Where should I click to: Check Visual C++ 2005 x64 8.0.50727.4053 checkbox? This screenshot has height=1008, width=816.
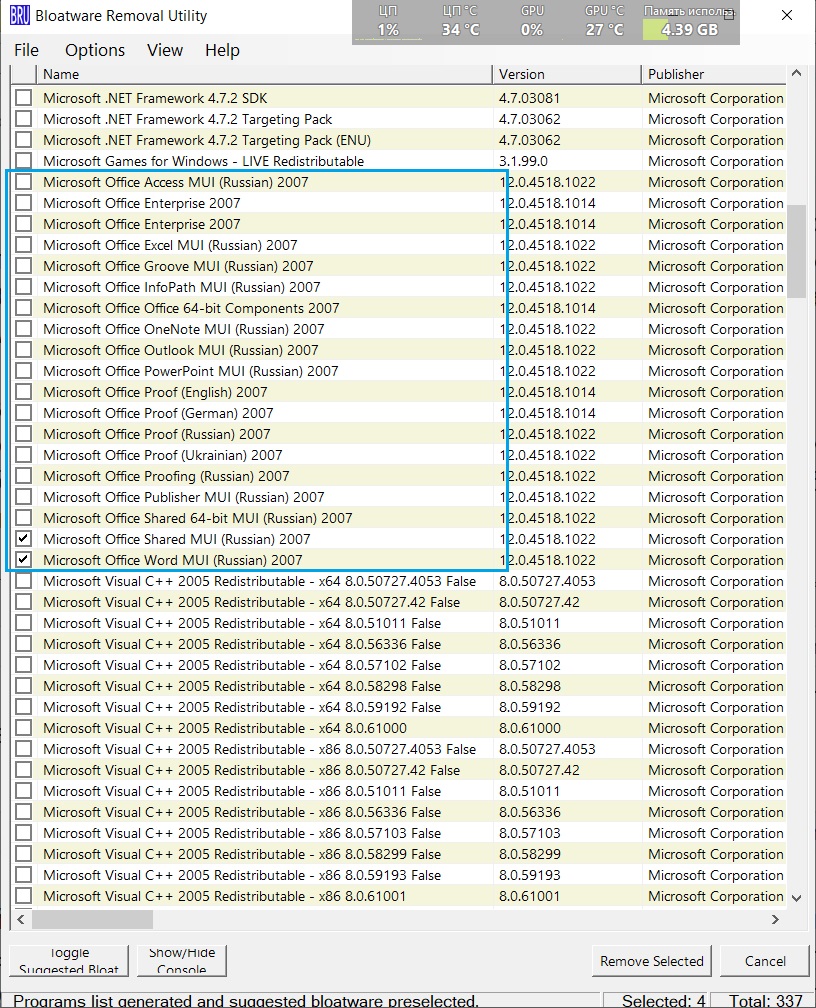point(24,580)
